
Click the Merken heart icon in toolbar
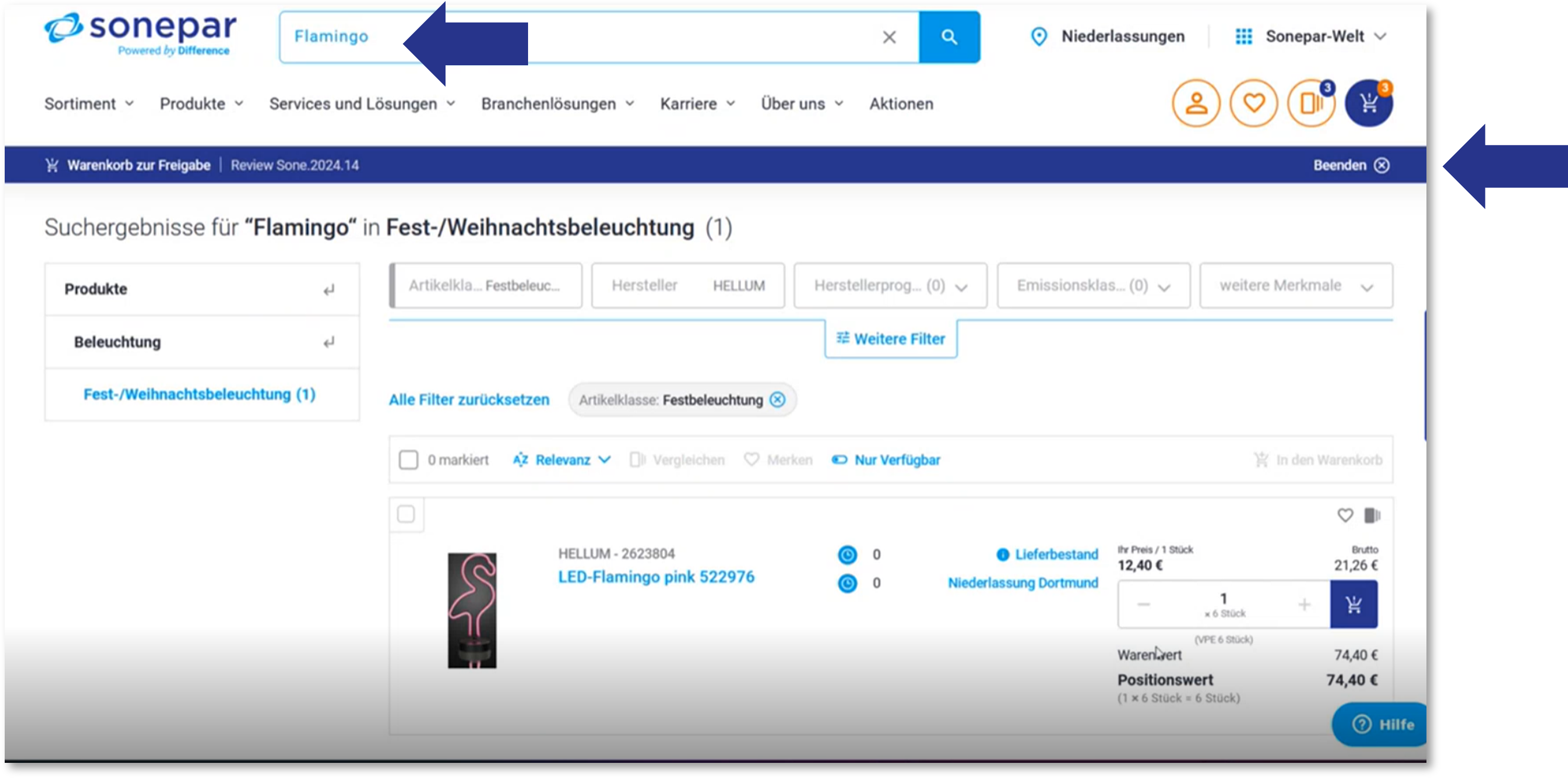pos(751,459)
